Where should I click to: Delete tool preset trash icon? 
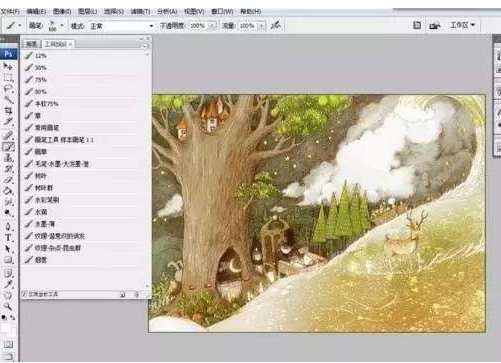coord(136,294)
